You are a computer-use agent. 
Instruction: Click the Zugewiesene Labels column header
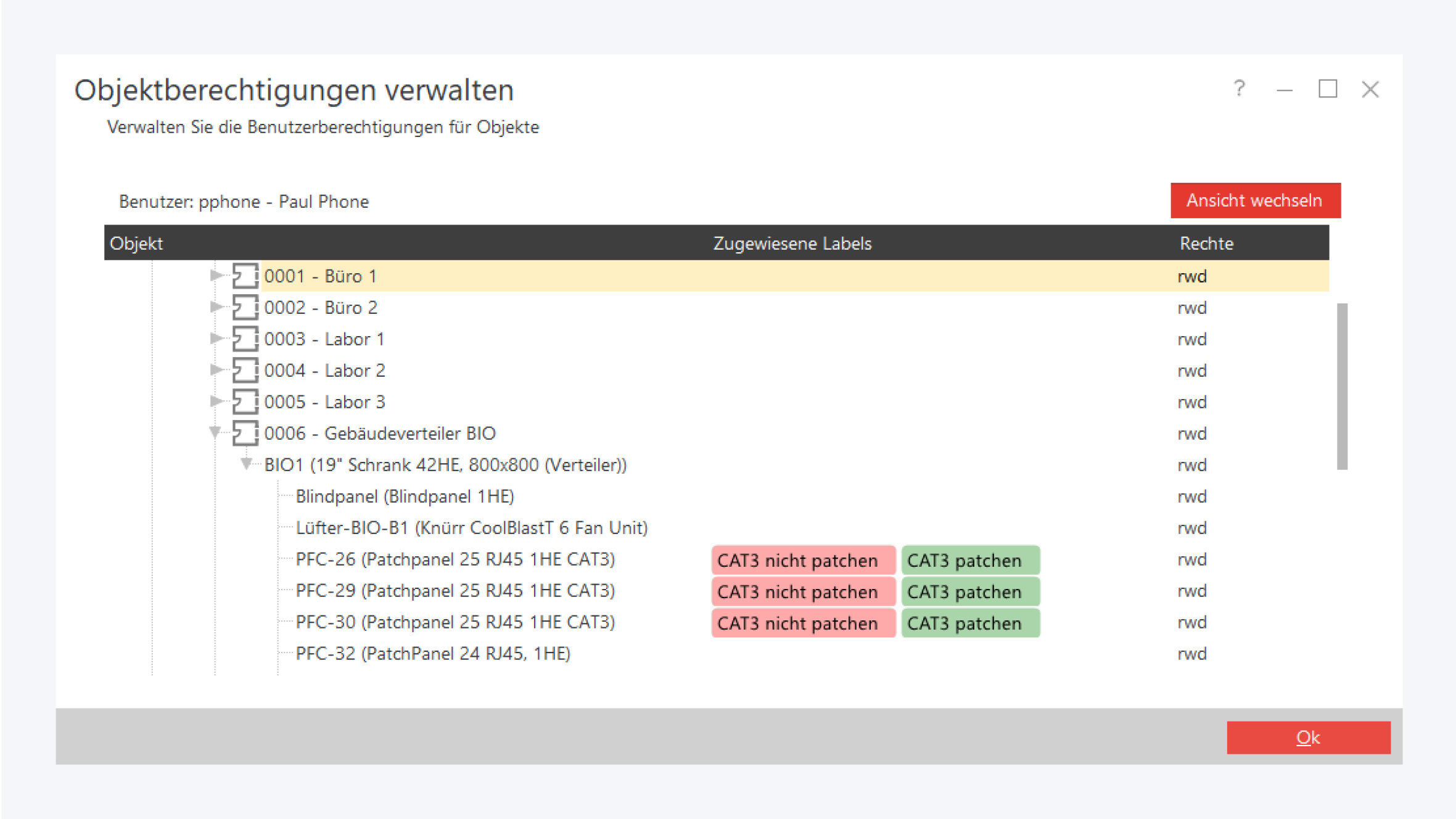click(792, 243)
